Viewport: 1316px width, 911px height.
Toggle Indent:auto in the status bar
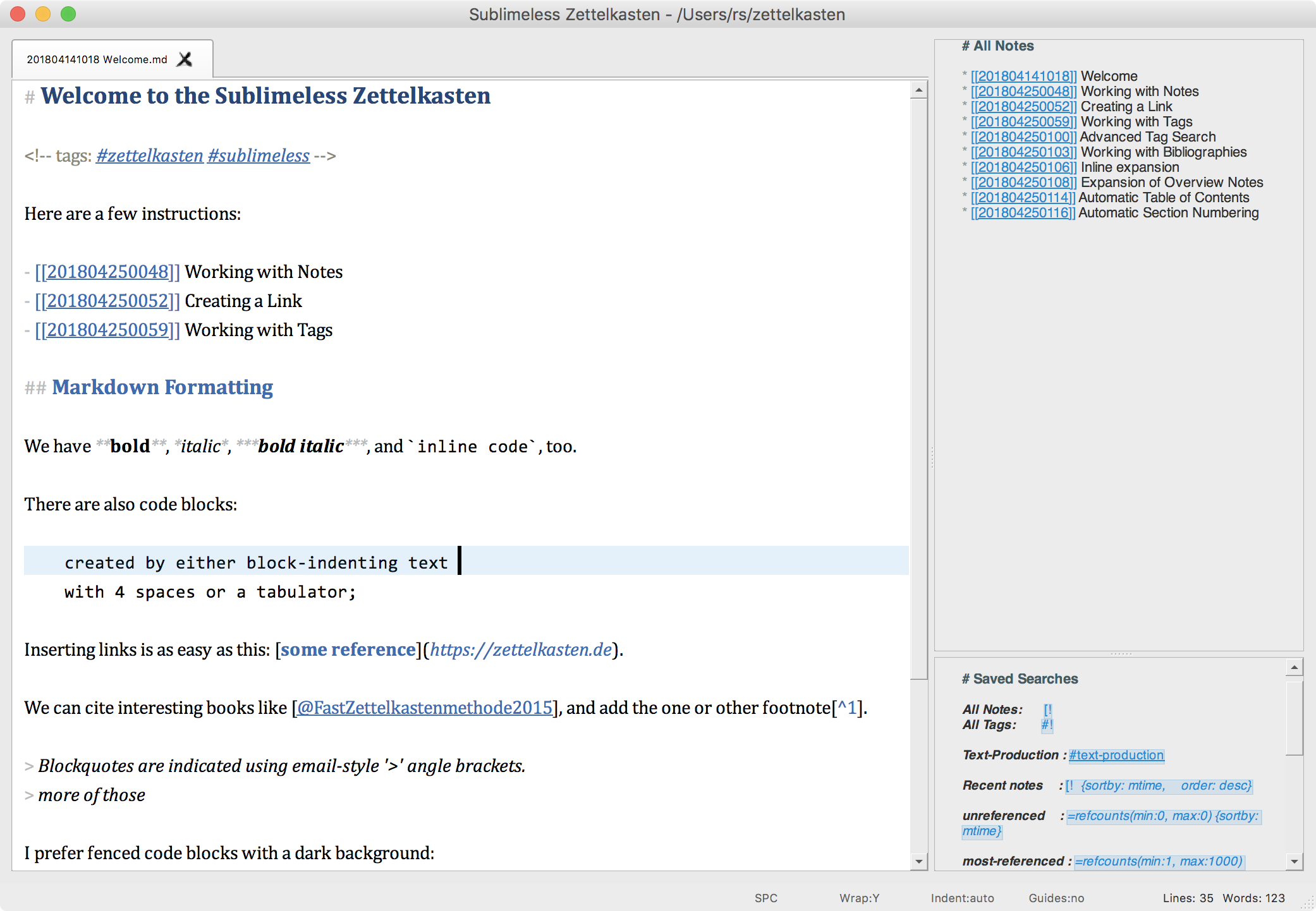coord(962,898)
